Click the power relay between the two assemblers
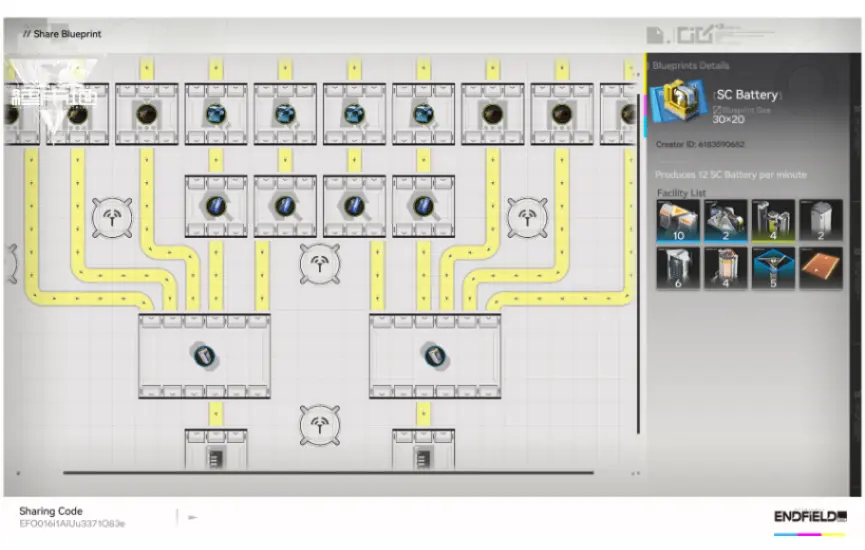The height and width of the screenshot is (550, 865). click(x=320, y=425)
